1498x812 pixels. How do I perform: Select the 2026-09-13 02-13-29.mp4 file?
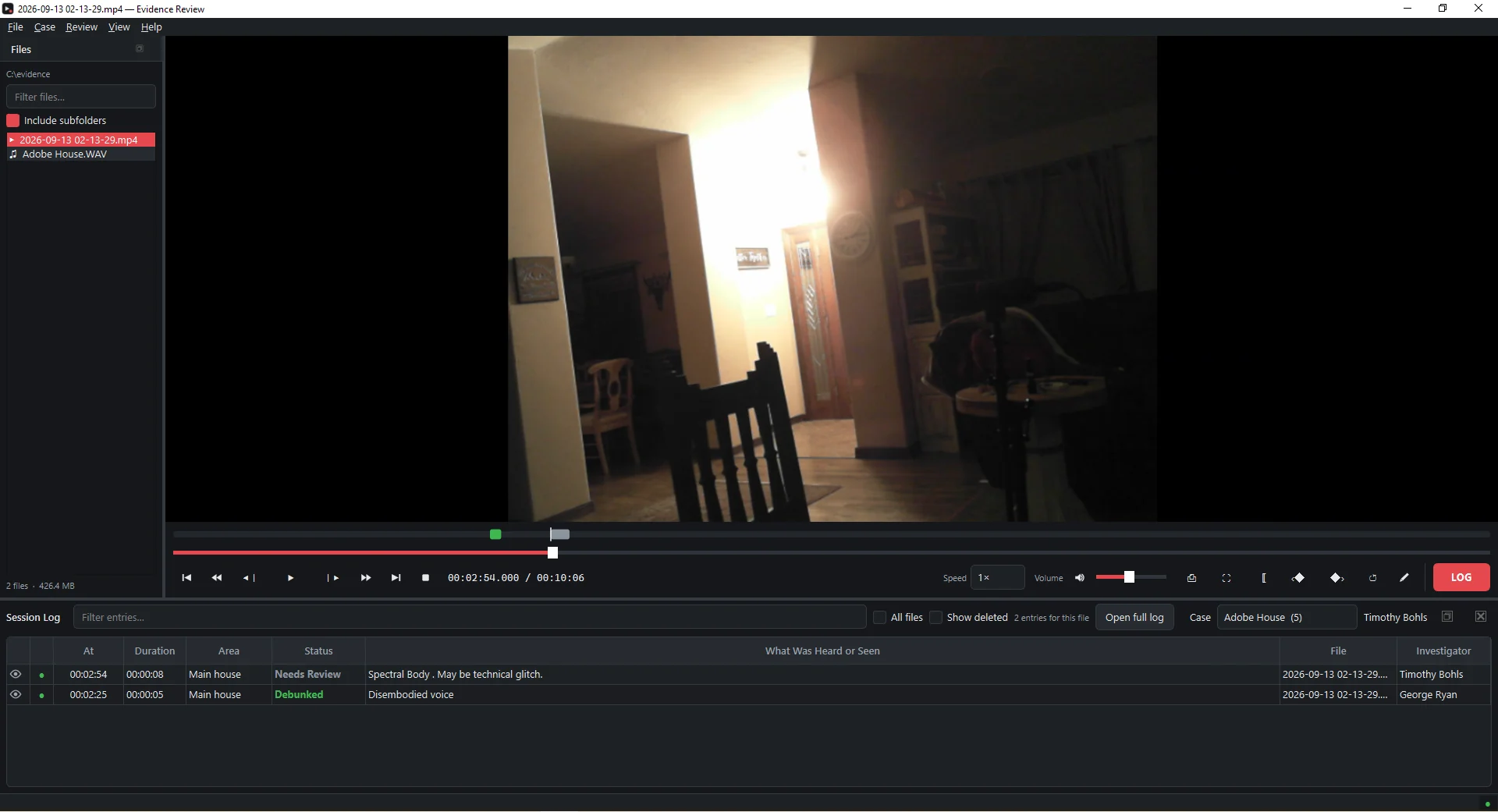point(81,140)
